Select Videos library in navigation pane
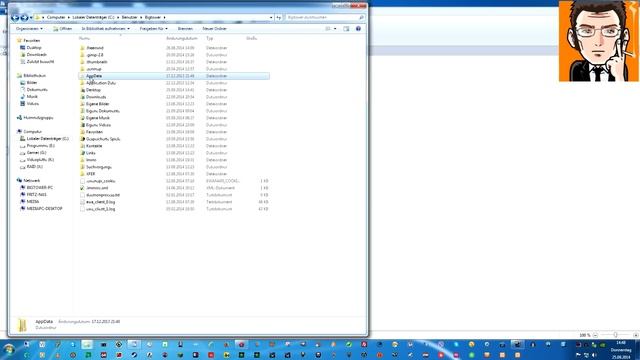The image size is (640, 360). click(x=33, y=104)
